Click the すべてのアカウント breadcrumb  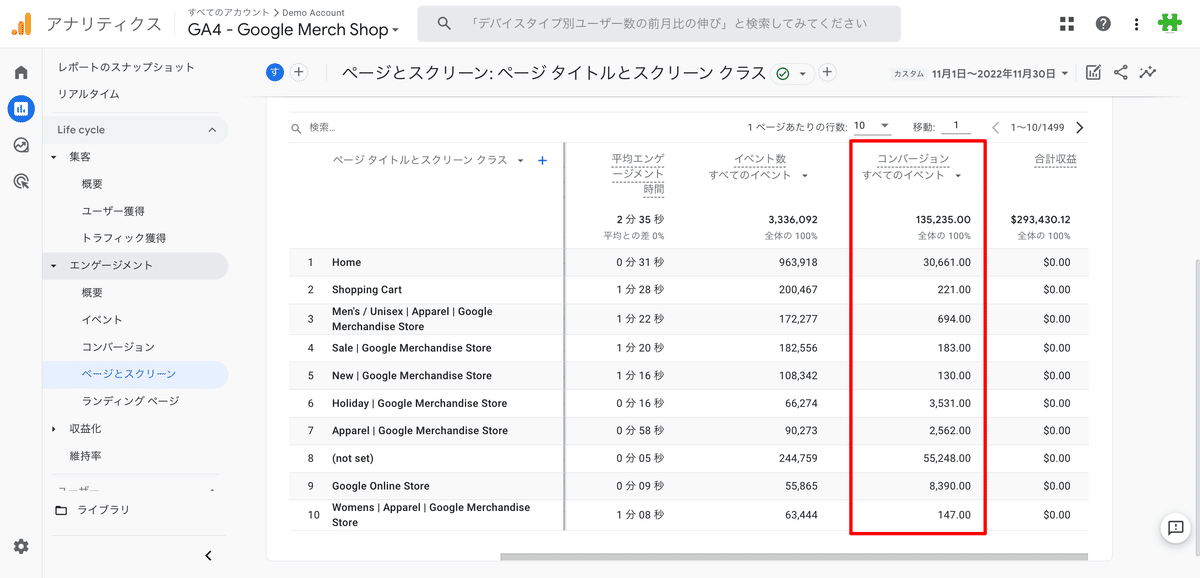[229, 12]
